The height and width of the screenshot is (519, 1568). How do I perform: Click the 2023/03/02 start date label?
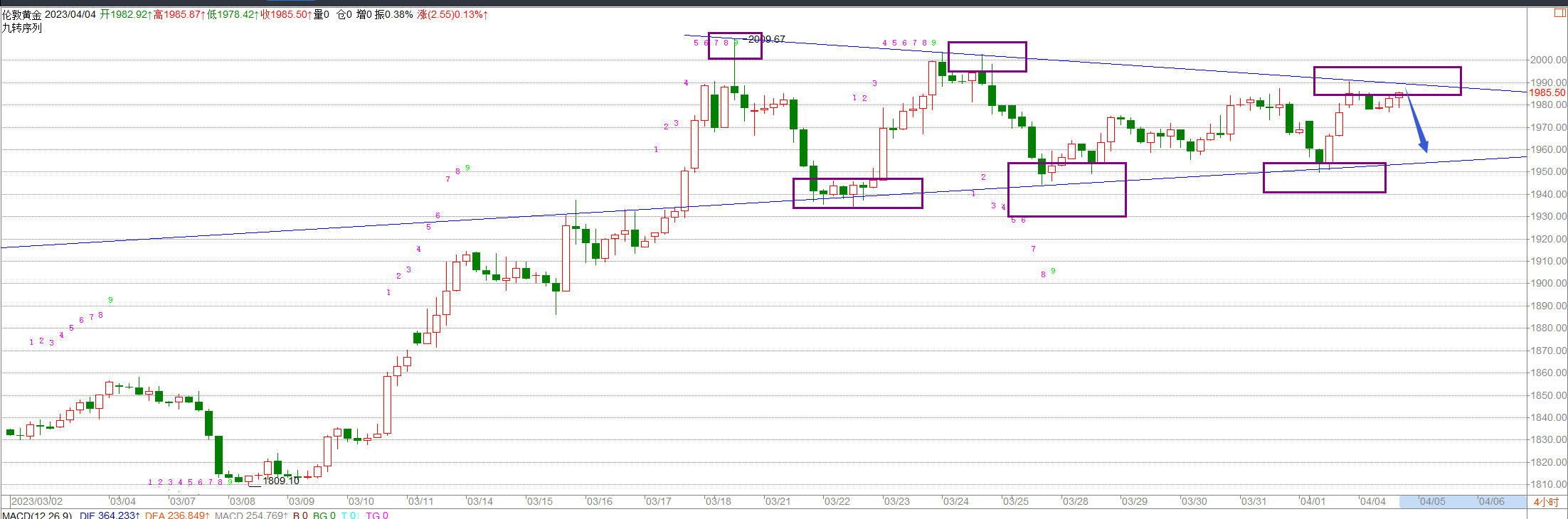tap(36, 501)
